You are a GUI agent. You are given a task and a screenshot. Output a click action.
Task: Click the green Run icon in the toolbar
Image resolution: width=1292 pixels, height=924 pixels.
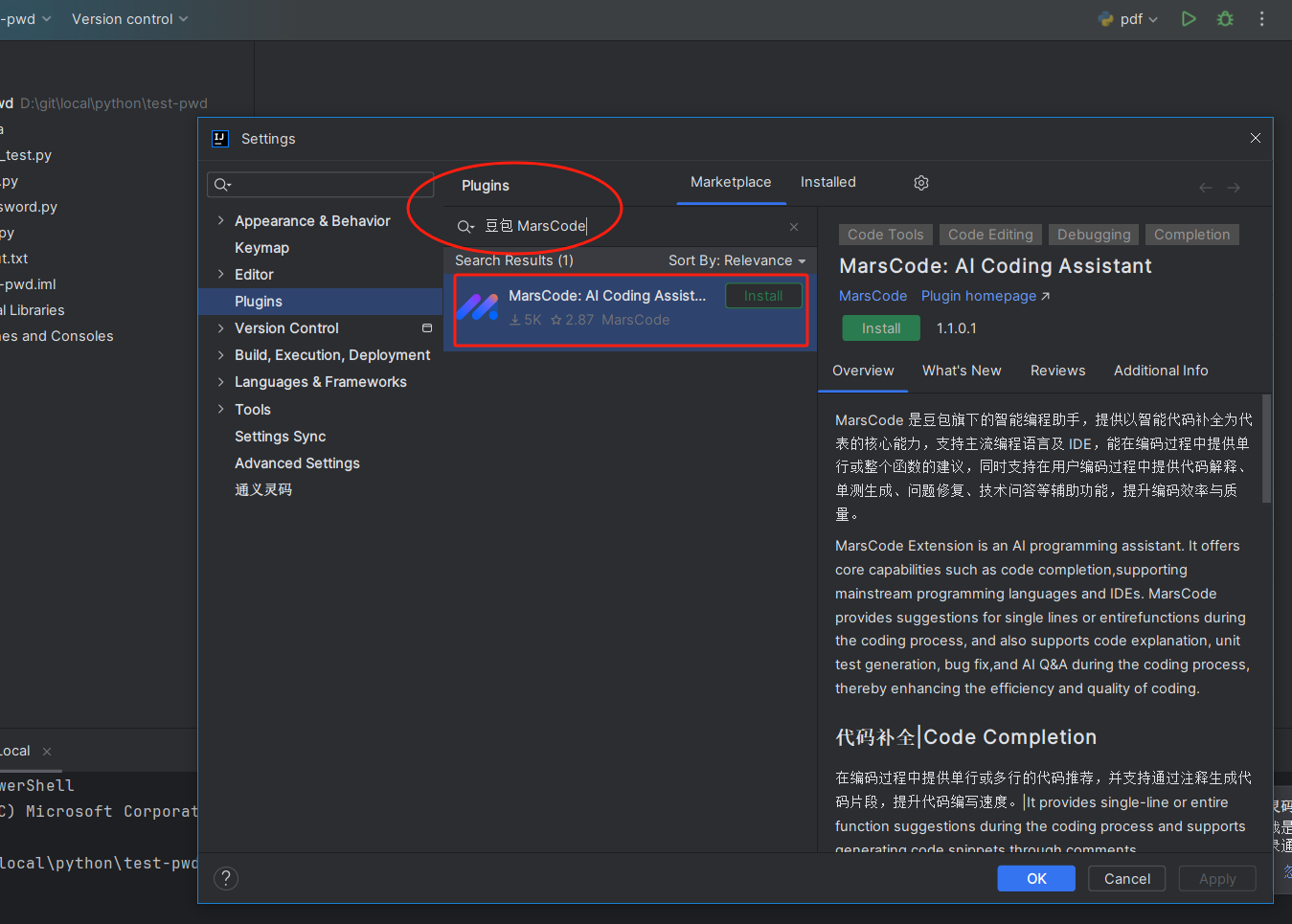1189,18
